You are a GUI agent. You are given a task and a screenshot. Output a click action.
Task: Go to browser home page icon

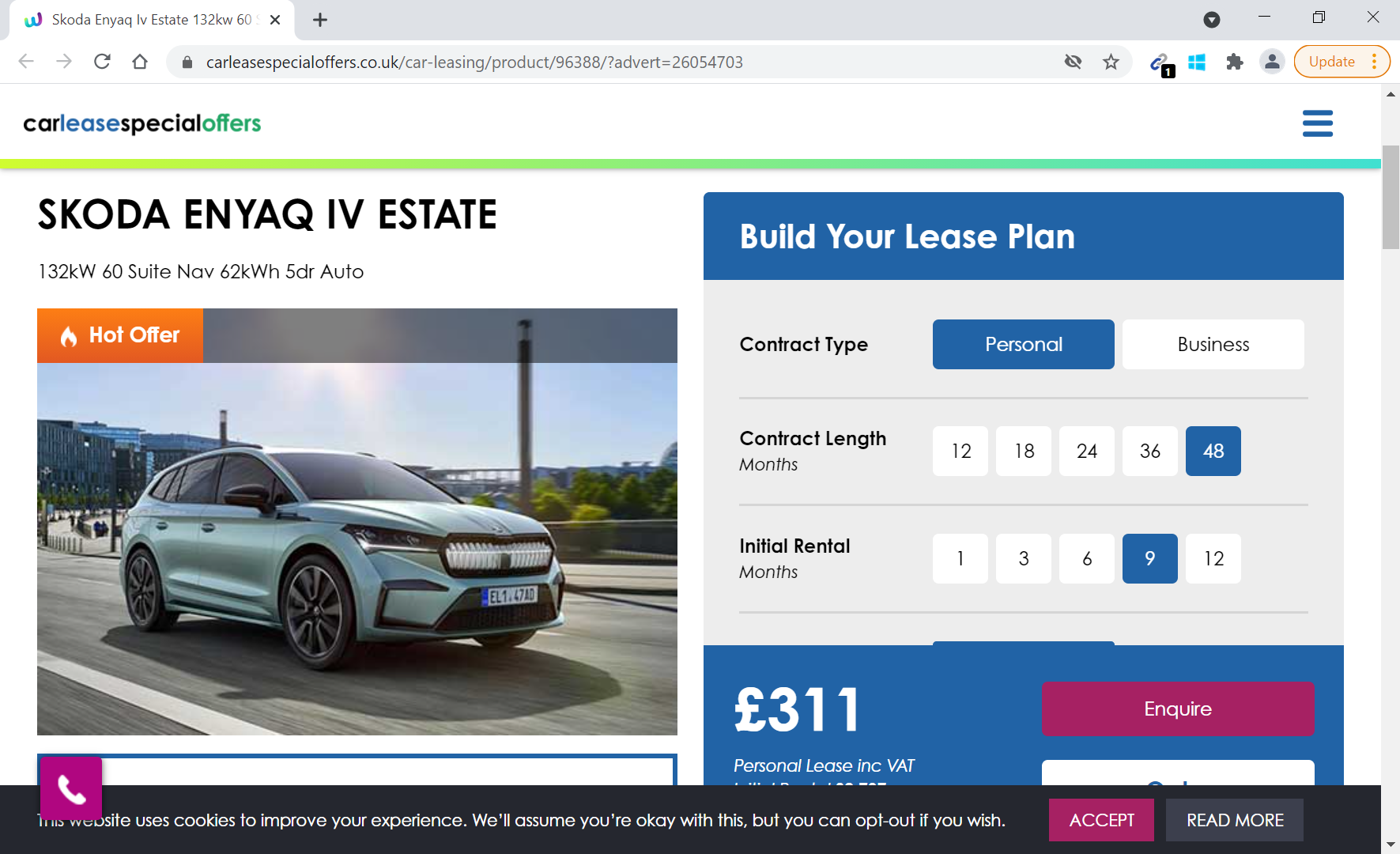(140, 62)
